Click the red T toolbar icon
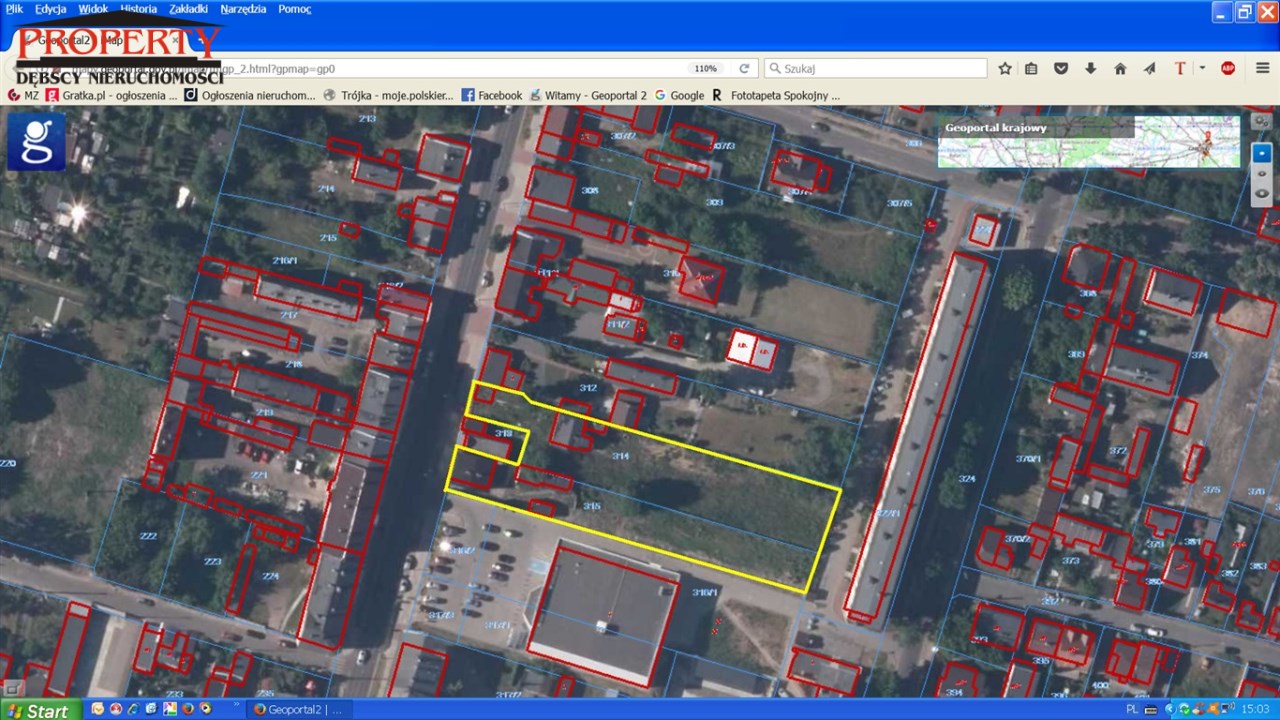Screen dimensions: 1280x720 coord(1180,69)
